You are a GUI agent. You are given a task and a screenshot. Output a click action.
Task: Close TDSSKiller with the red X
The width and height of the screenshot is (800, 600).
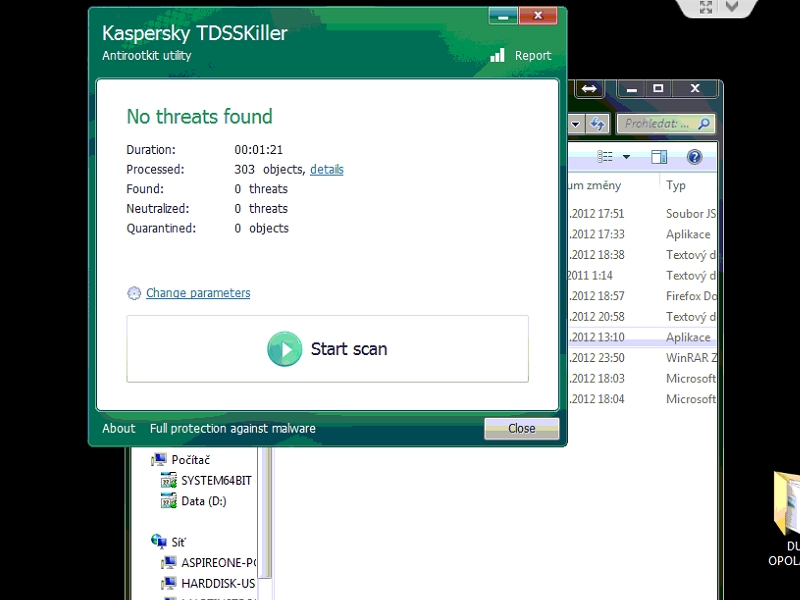[x=538, y=16]
